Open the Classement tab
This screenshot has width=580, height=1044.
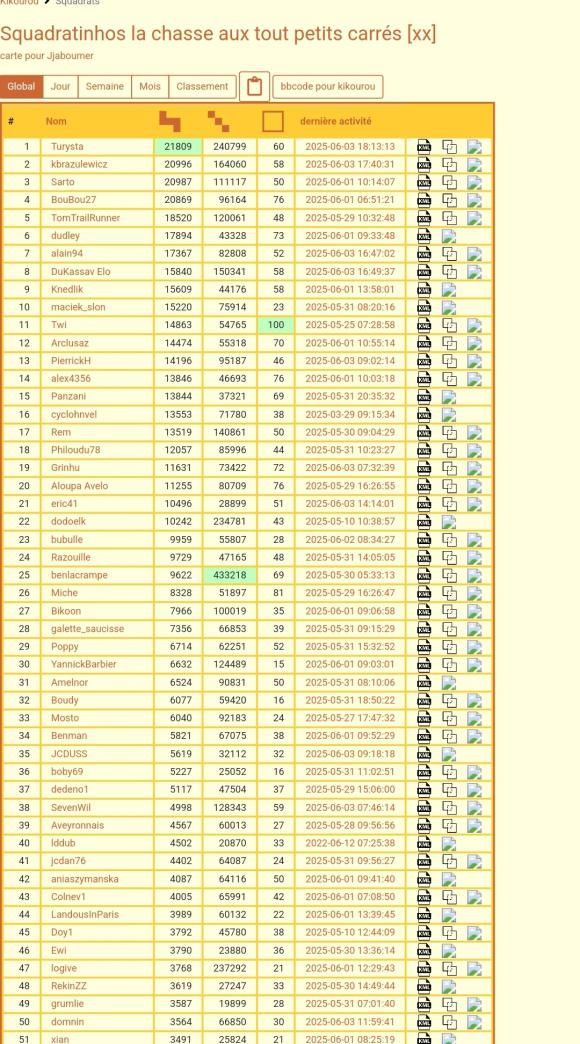[x=202, y=87]
